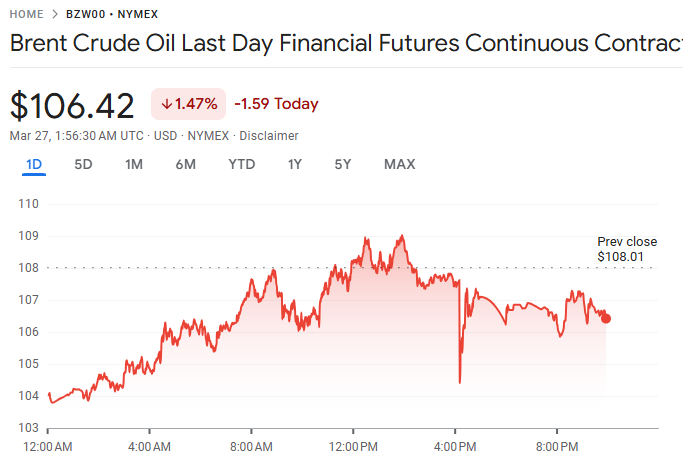Switch to the 5D range tab

point(84,165)
